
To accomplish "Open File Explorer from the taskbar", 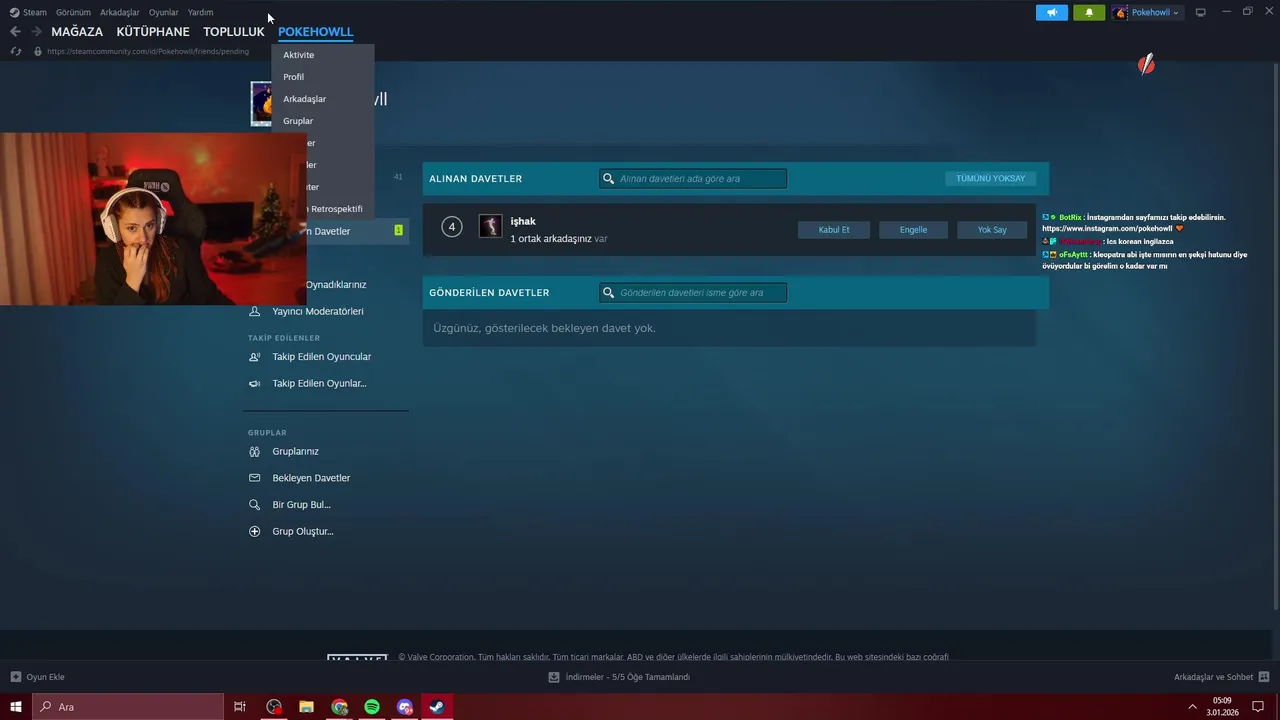I will 307,707.
